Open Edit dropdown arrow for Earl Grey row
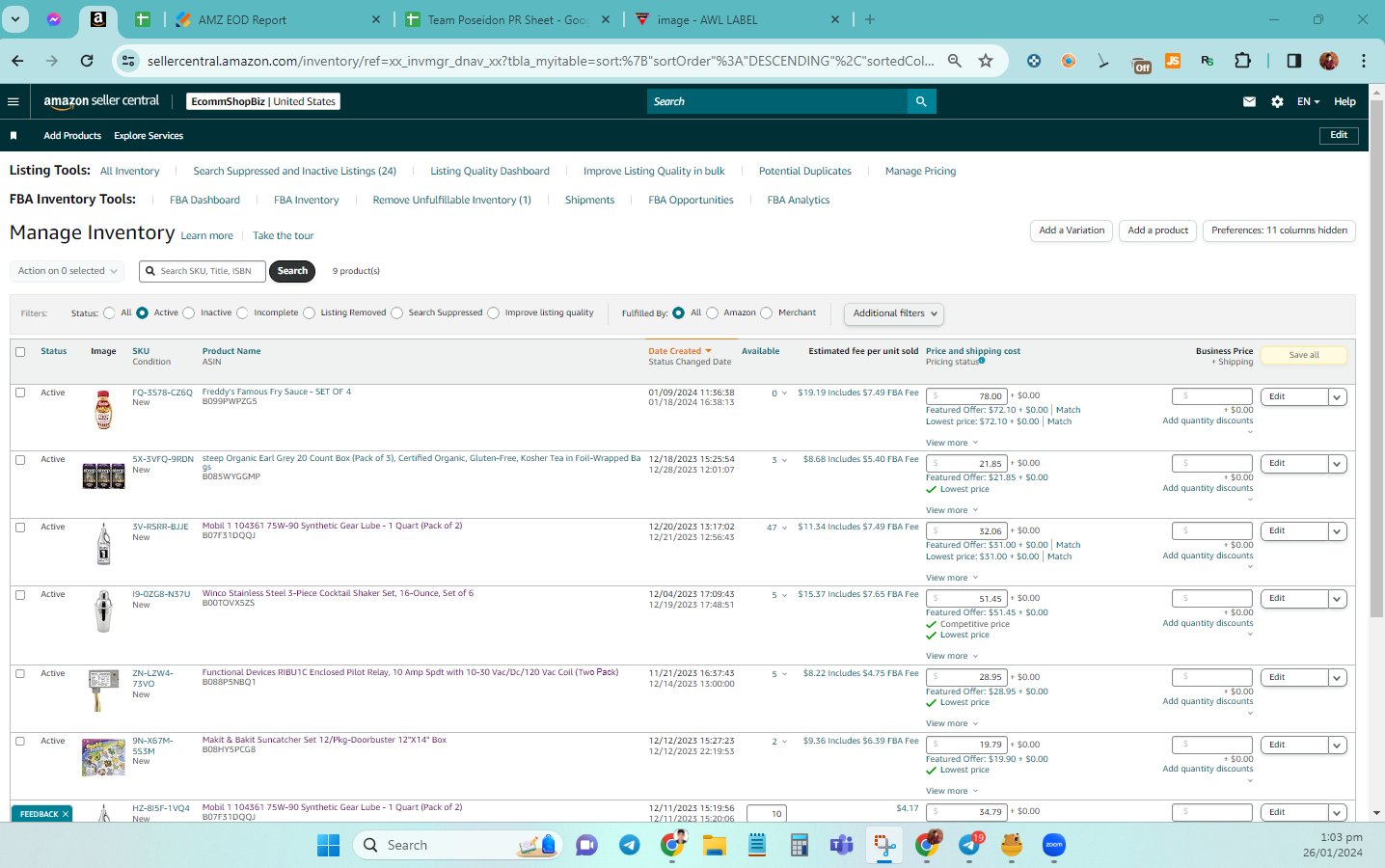 [x=1337, y=464]
